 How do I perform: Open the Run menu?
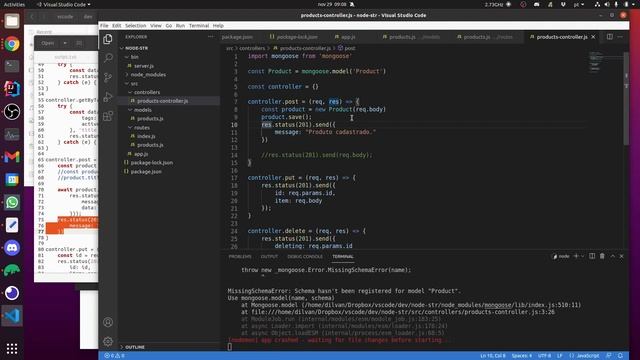[180, 25]
